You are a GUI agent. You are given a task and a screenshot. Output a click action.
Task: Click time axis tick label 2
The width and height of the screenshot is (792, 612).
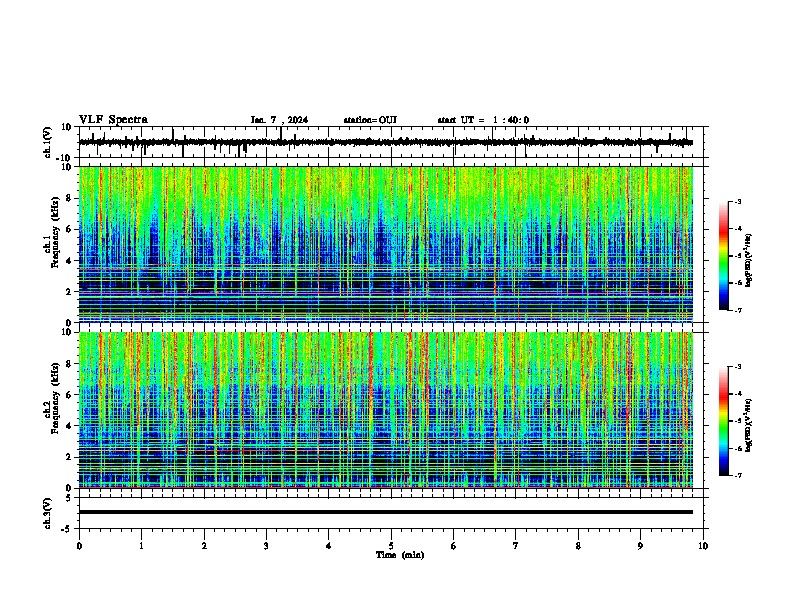click(x=204, y=546)
